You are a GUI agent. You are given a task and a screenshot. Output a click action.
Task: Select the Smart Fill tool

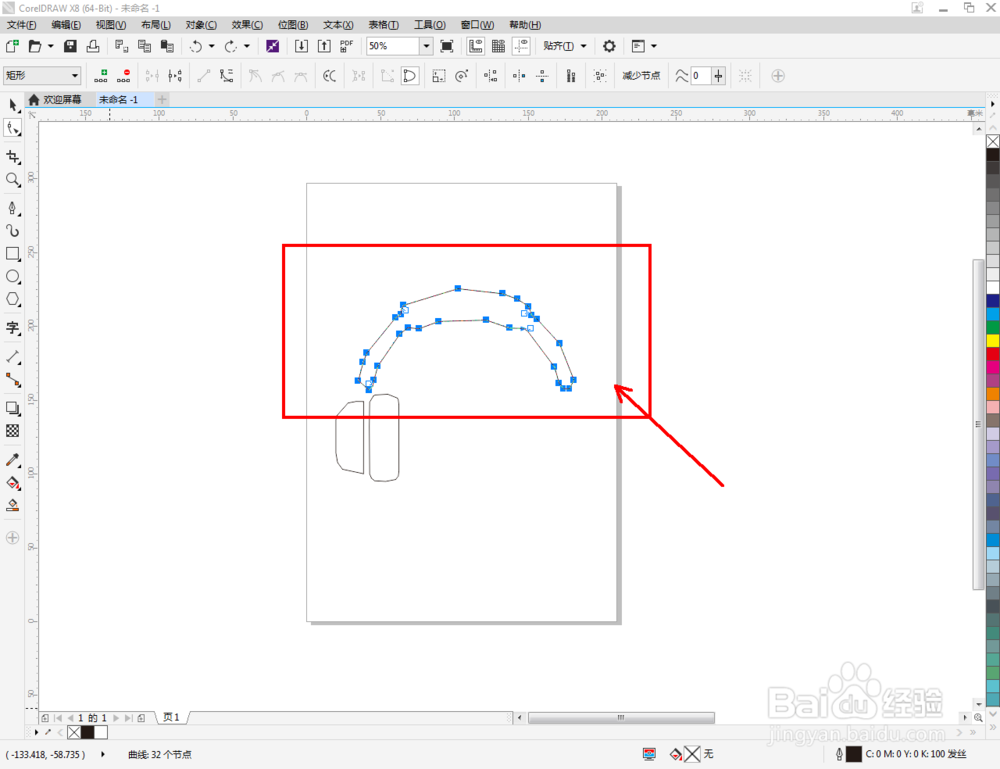coord(13,506)
